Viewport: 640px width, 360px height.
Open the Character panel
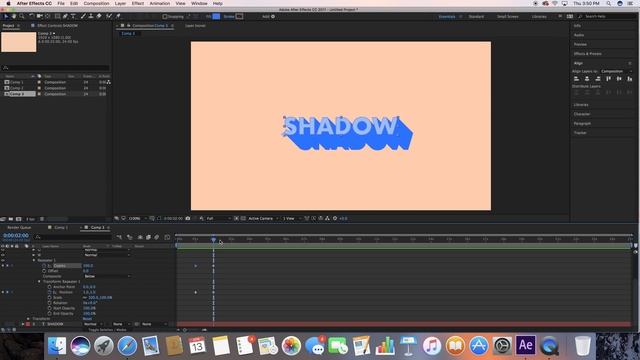(x=582, y=114)
